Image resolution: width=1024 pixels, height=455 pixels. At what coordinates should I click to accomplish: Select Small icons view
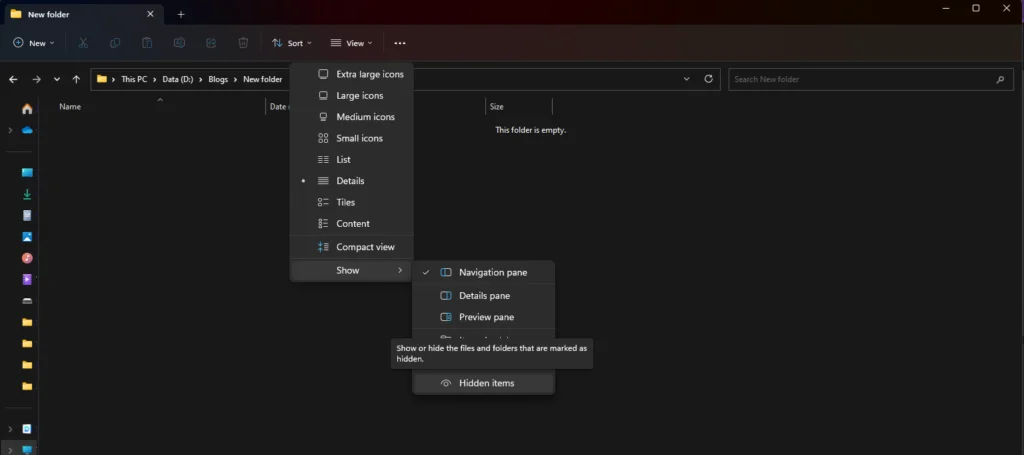351,138
